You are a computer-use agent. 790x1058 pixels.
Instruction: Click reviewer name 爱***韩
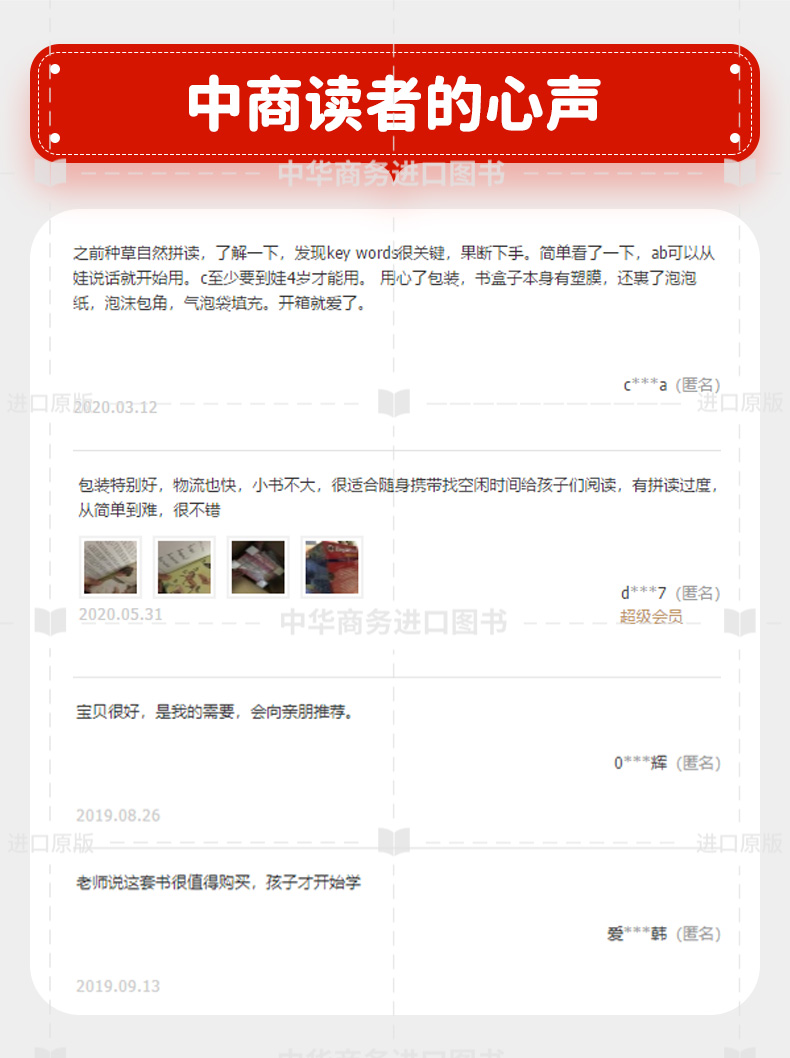click(637, 934)
